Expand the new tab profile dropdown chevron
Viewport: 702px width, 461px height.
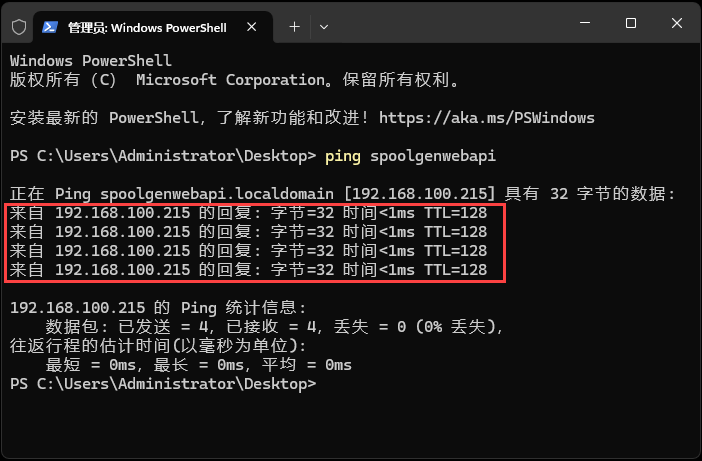coord(328,25)
